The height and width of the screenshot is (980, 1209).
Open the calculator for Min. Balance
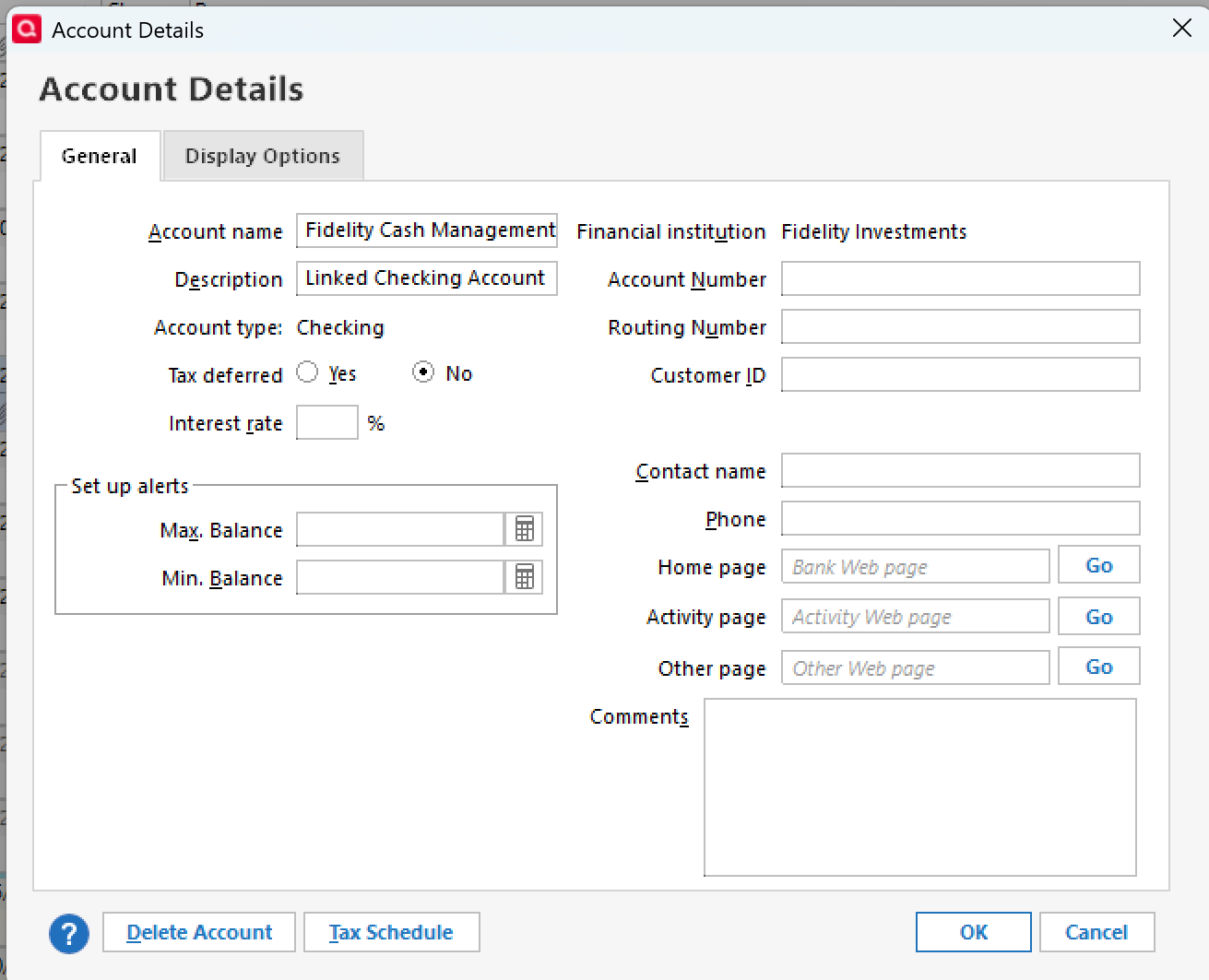point(525,577)
